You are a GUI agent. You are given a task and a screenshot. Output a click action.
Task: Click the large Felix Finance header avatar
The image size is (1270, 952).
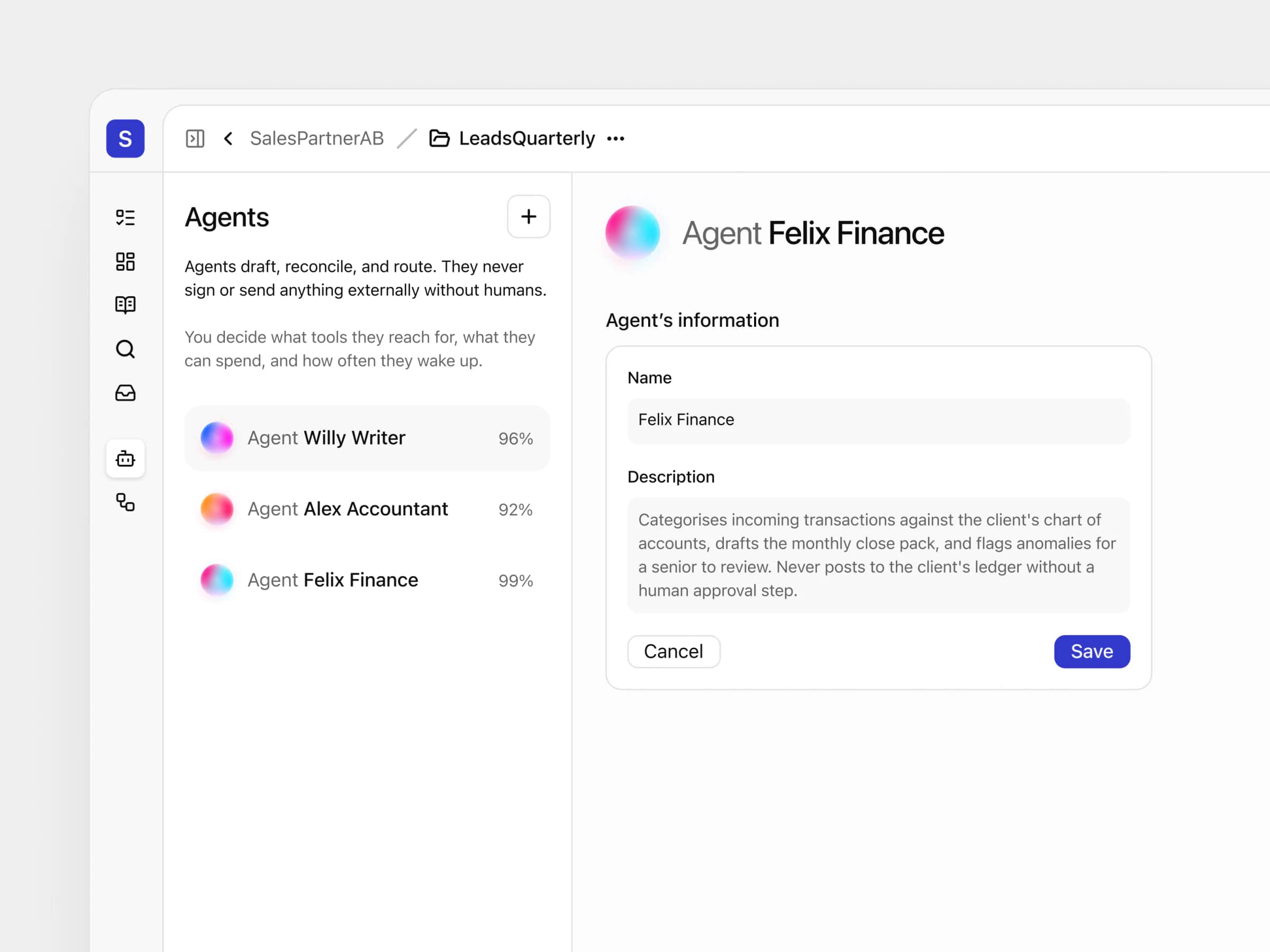click(x=633, y=233)
